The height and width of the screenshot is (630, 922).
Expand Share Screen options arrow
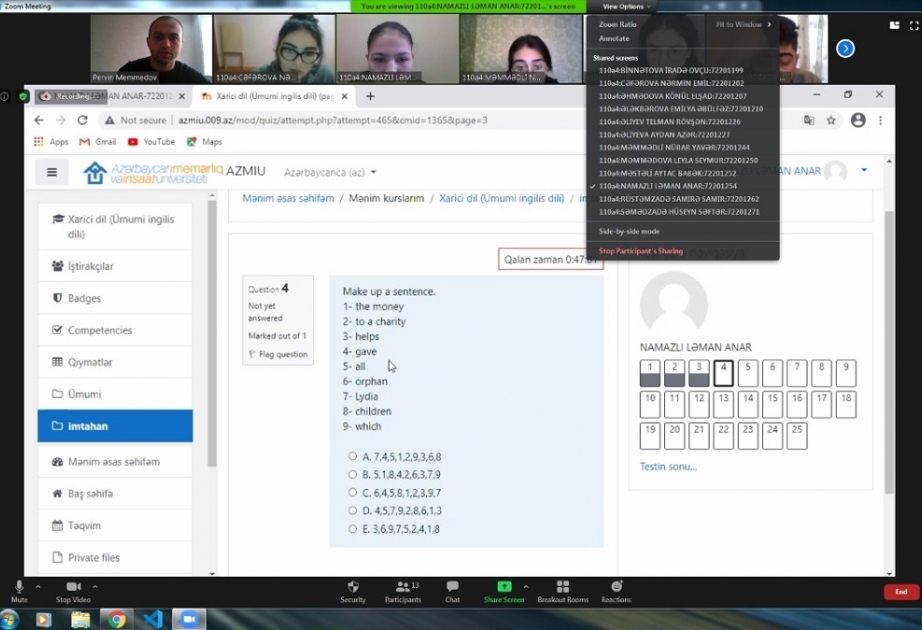coord(526,586)
